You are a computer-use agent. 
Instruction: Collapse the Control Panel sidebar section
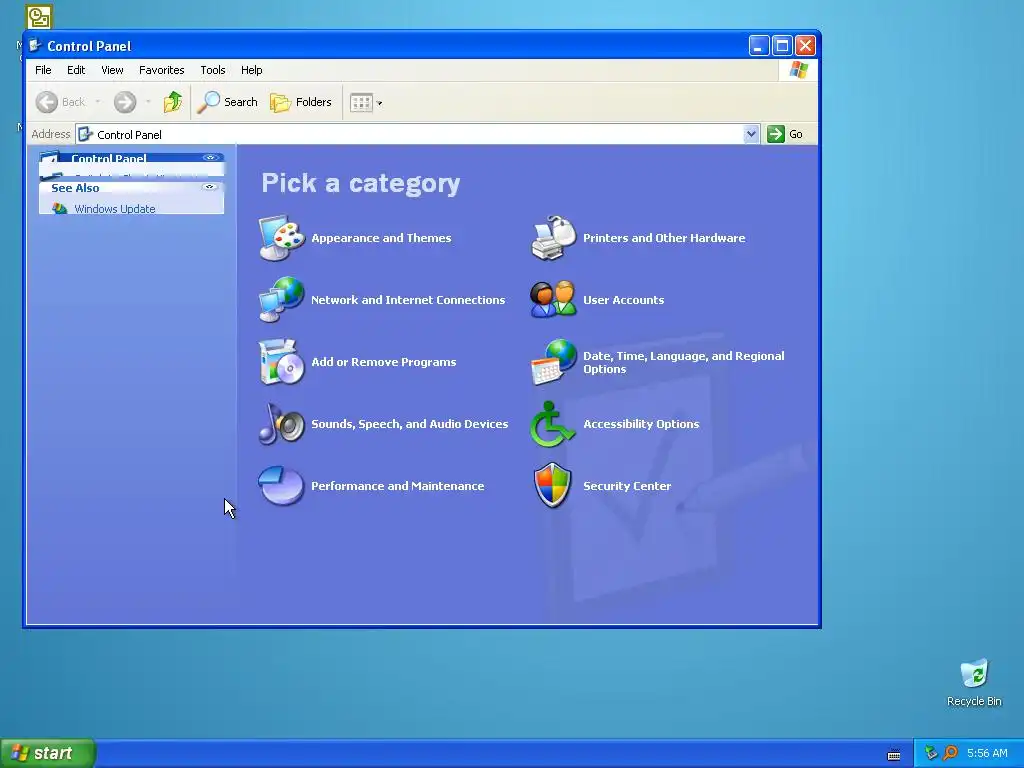pyautogui.click(x=210, y=157)
